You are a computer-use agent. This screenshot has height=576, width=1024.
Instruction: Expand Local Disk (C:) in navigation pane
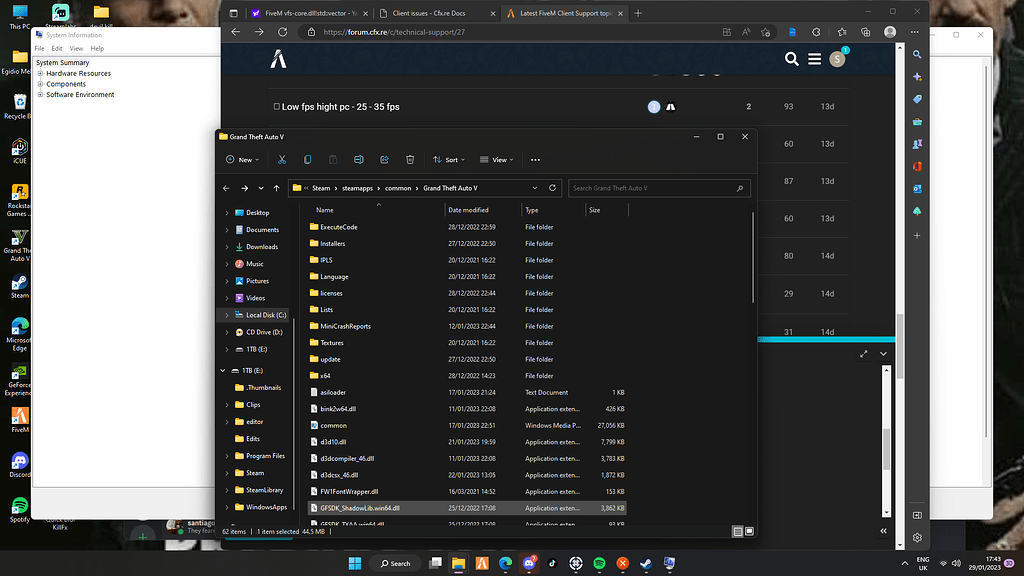click(227, 315)
